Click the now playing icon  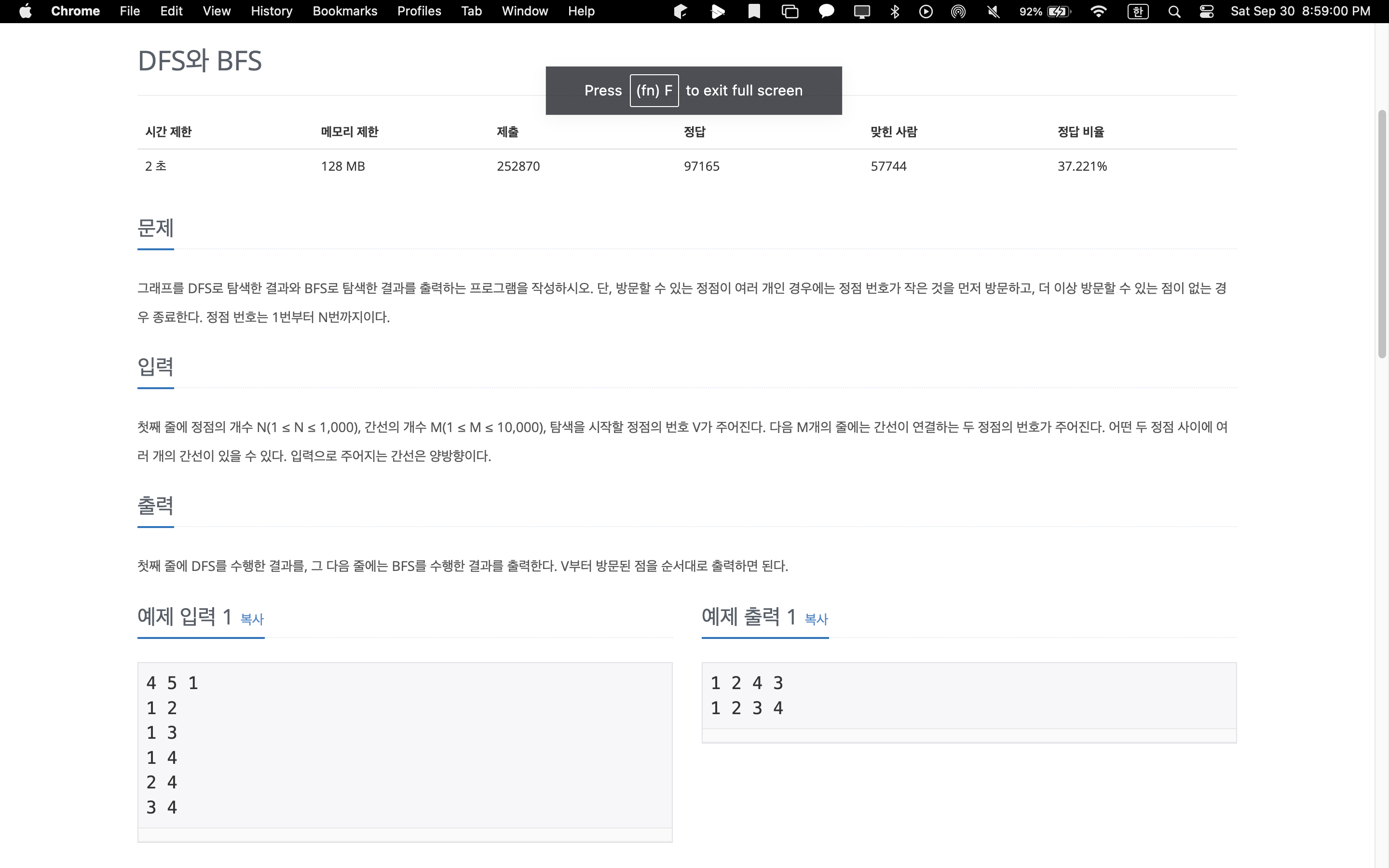click(x=926, y=12)
